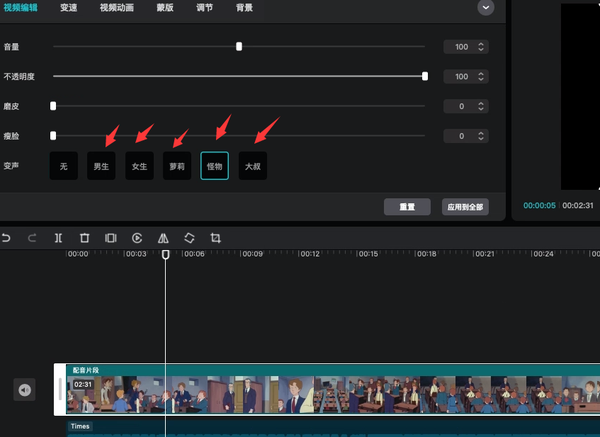Screen dimensions: 600x437
Task: Undo the last edit
Action: [x=6, y=238]
